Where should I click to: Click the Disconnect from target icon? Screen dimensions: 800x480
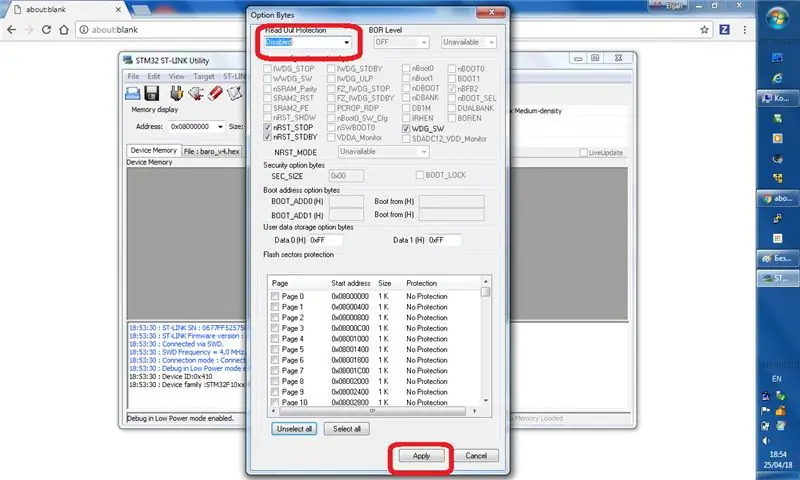coord(196,93)
